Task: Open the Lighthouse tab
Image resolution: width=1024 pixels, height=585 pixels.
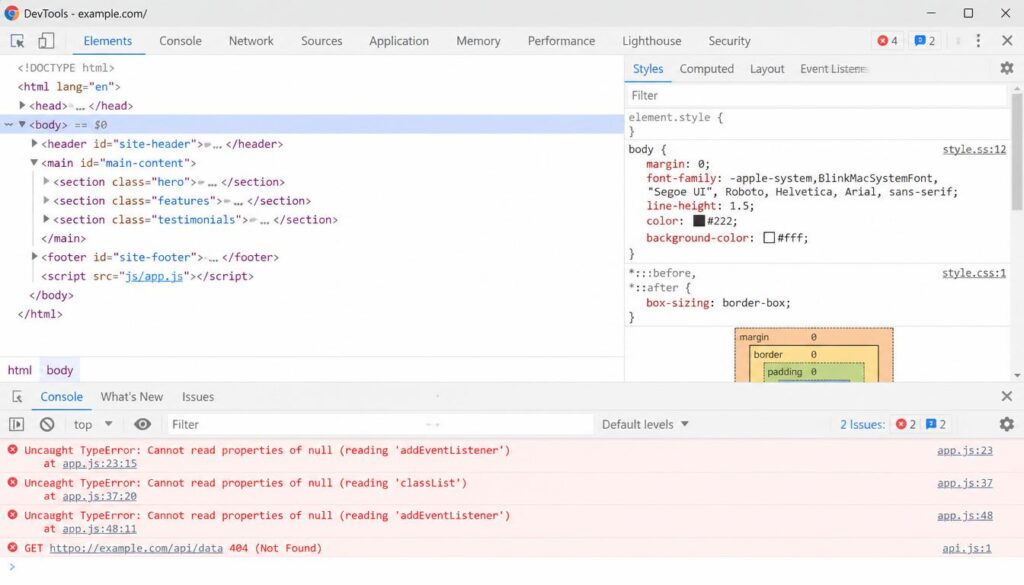Action: [652, 41]
